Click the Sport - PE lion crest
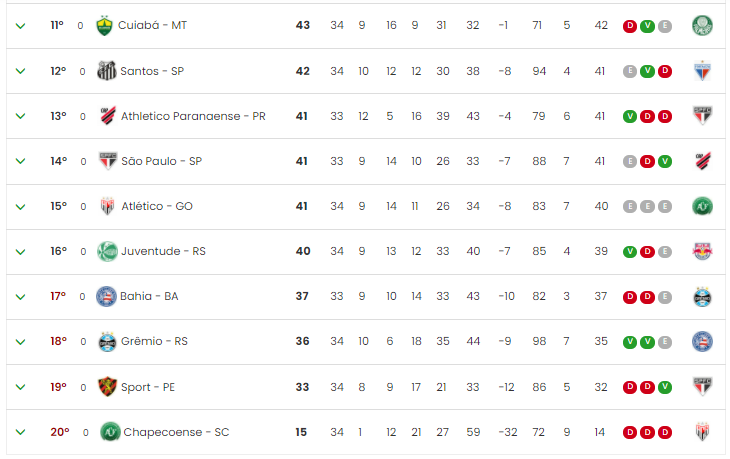The width and height of the screenshot is (730, 459). coord(107,386)
